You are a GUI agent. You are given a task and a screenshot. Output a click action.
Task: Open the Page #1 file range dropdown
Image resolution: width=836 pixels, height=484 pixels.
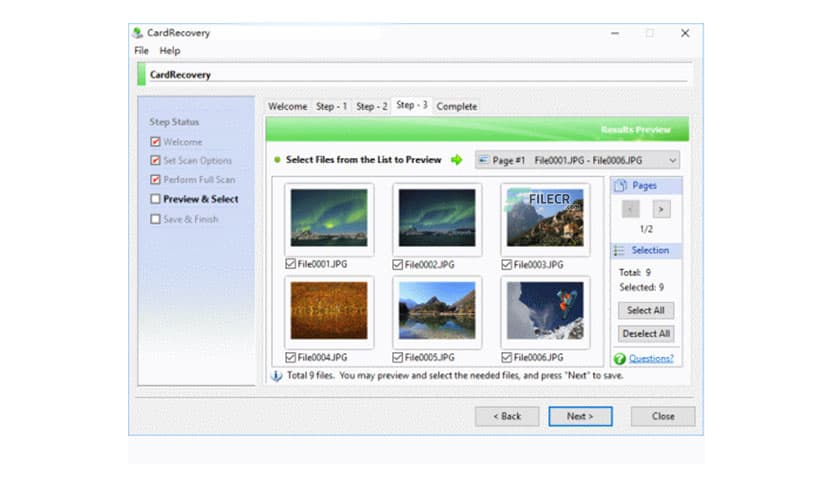(577, 160)
